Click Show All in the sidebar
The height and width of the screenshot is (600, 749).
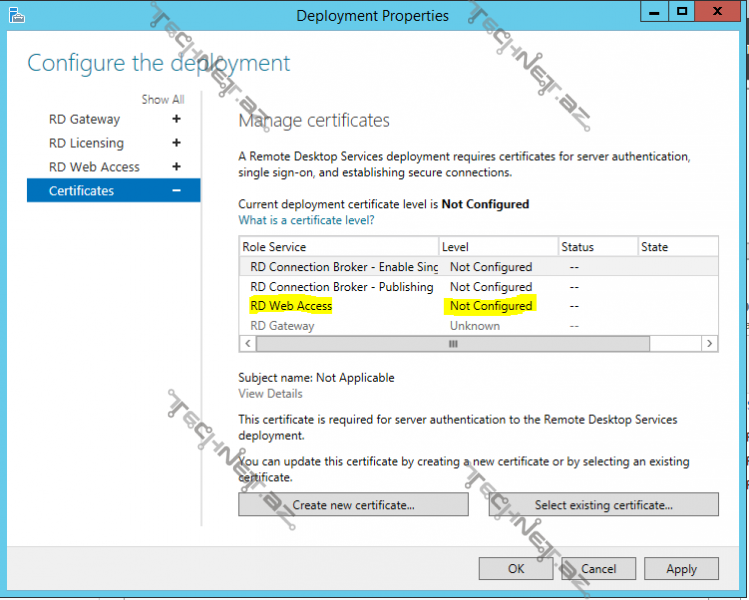[162, 99]
